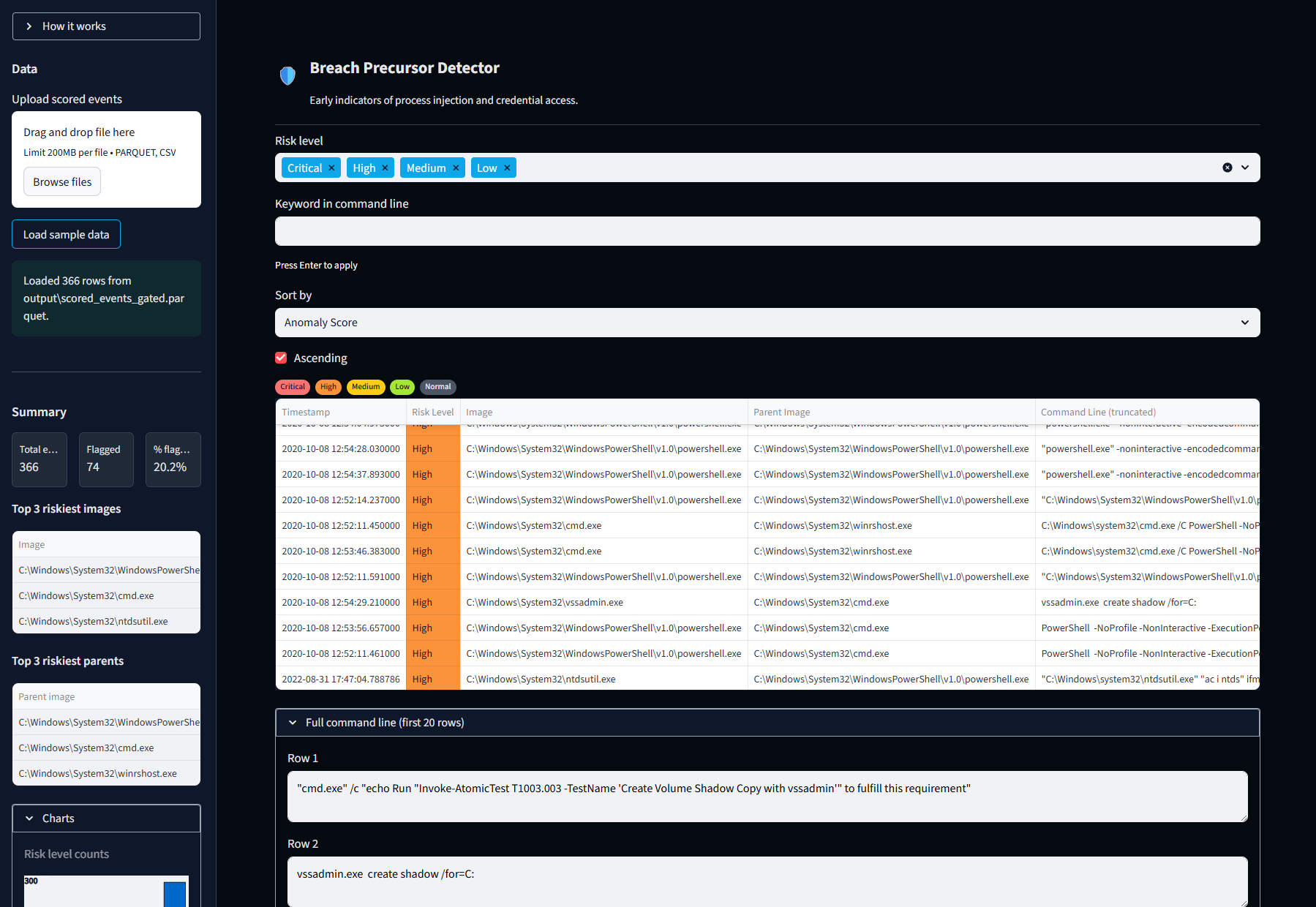Click the orange High legend badge
The width and height of the screenshot is (1316, 907).
(328, 387)
